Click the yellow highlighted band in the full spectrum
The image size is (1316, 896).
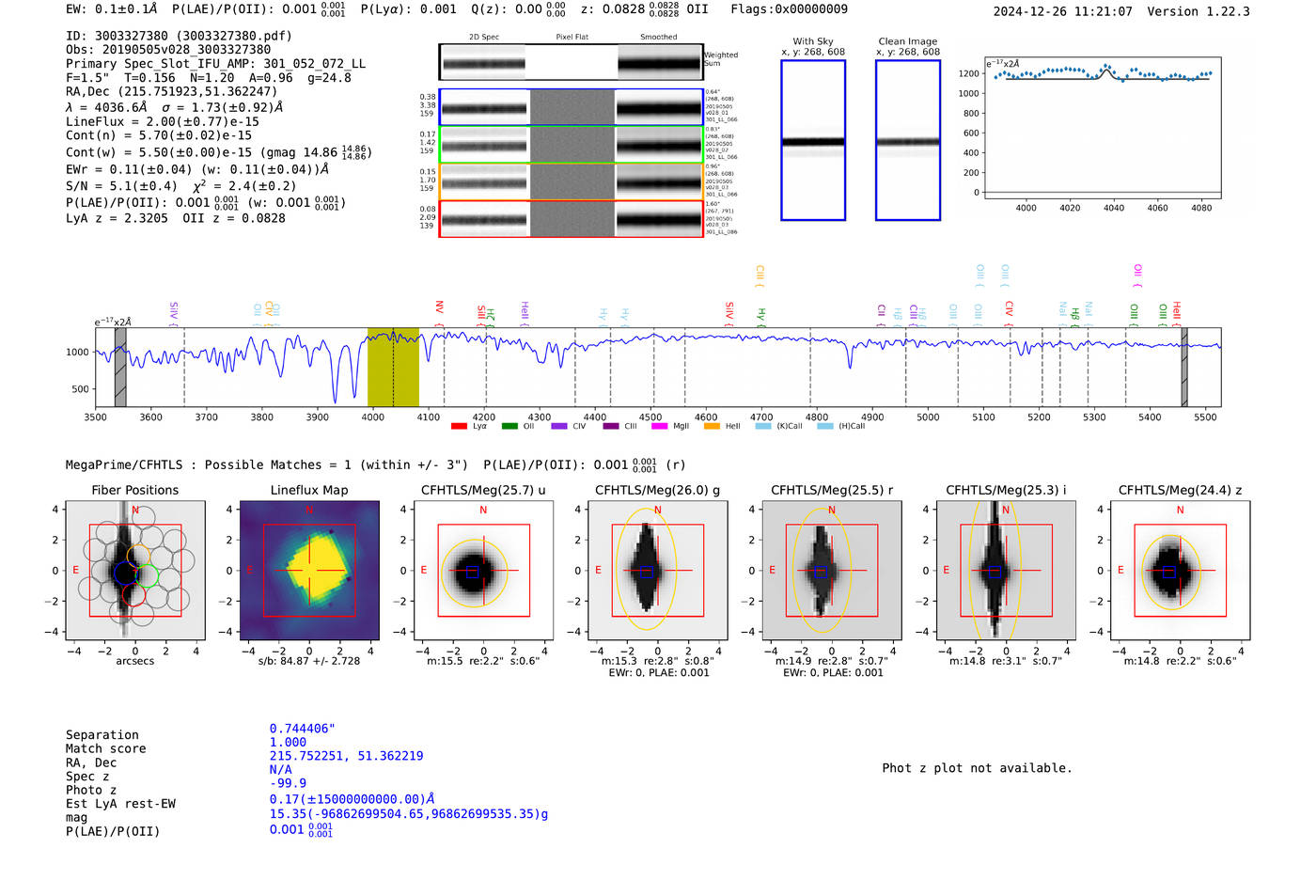tap(393, 368)
